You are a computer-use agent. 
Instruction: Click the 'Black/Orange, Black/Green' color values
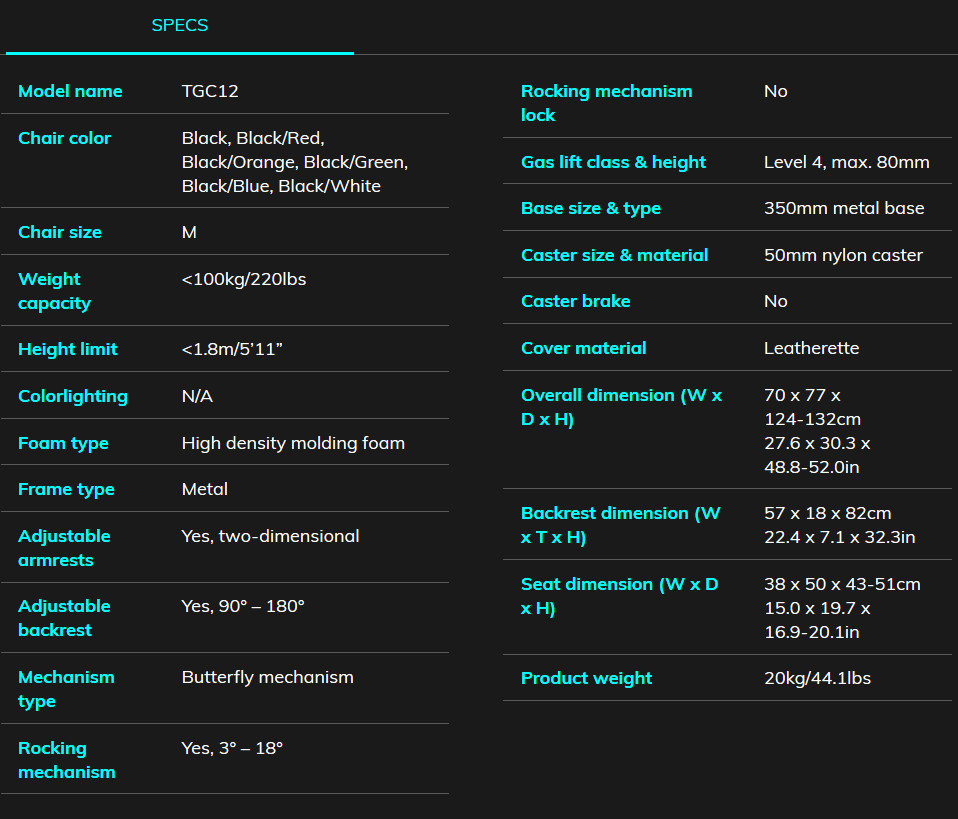tap(294, 162)
